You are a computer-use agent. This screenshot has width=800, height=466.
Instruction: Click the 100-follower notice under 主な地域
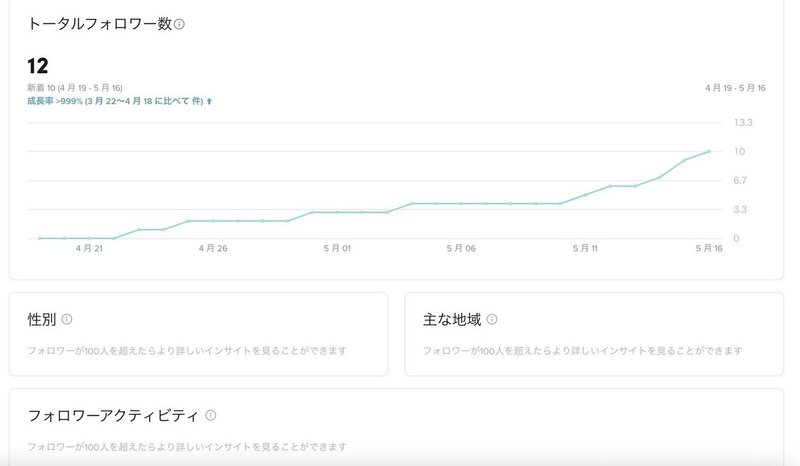(x=582, y=351)
